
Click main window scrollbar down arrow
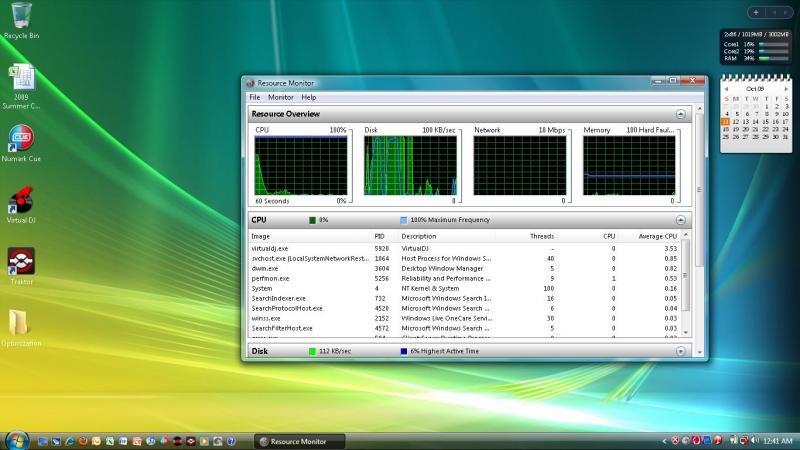pos(699,352)
